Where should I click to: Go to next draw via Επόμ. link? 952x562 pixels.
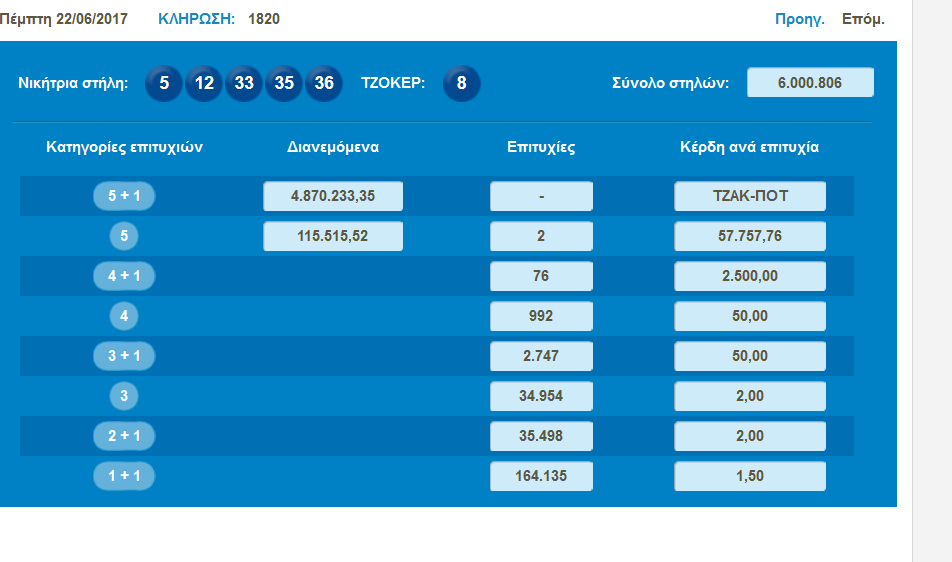coord(863,19)
